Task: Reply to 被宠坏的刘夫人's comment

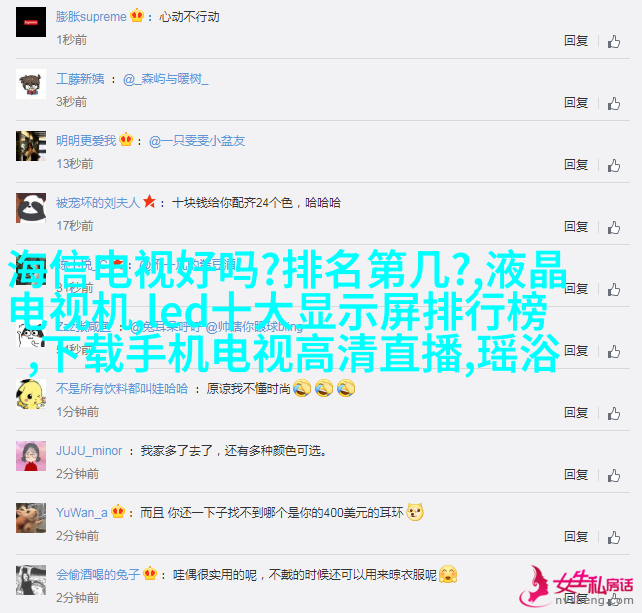Action: coord(576,226)
